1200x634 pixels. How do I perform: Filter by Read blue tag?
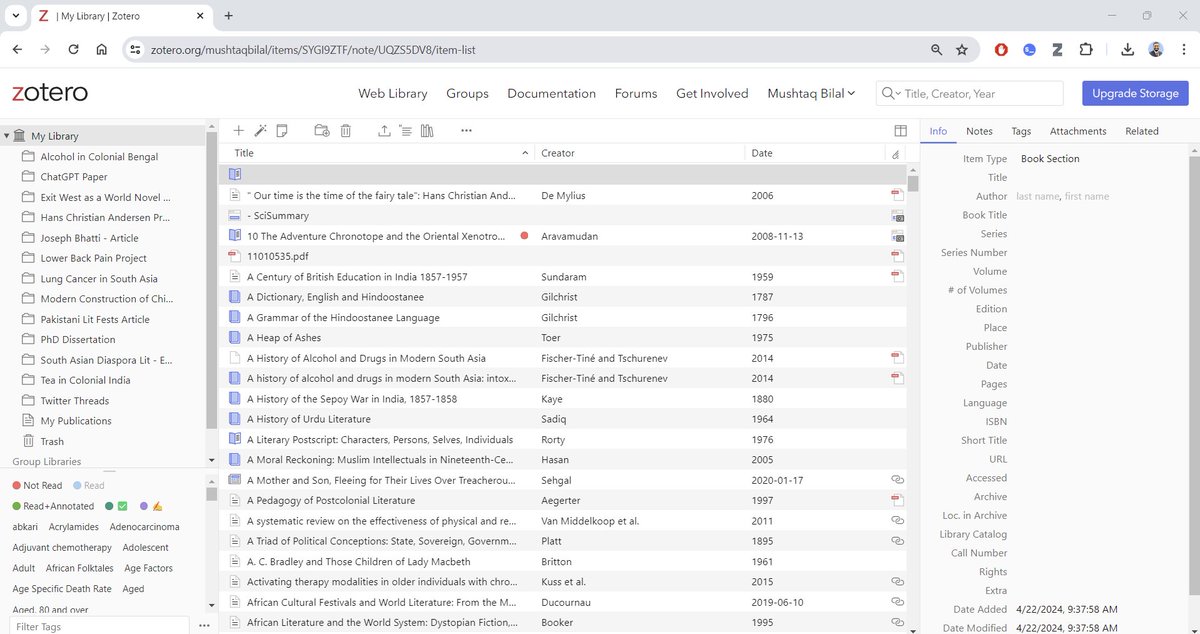tap(87, 485)
